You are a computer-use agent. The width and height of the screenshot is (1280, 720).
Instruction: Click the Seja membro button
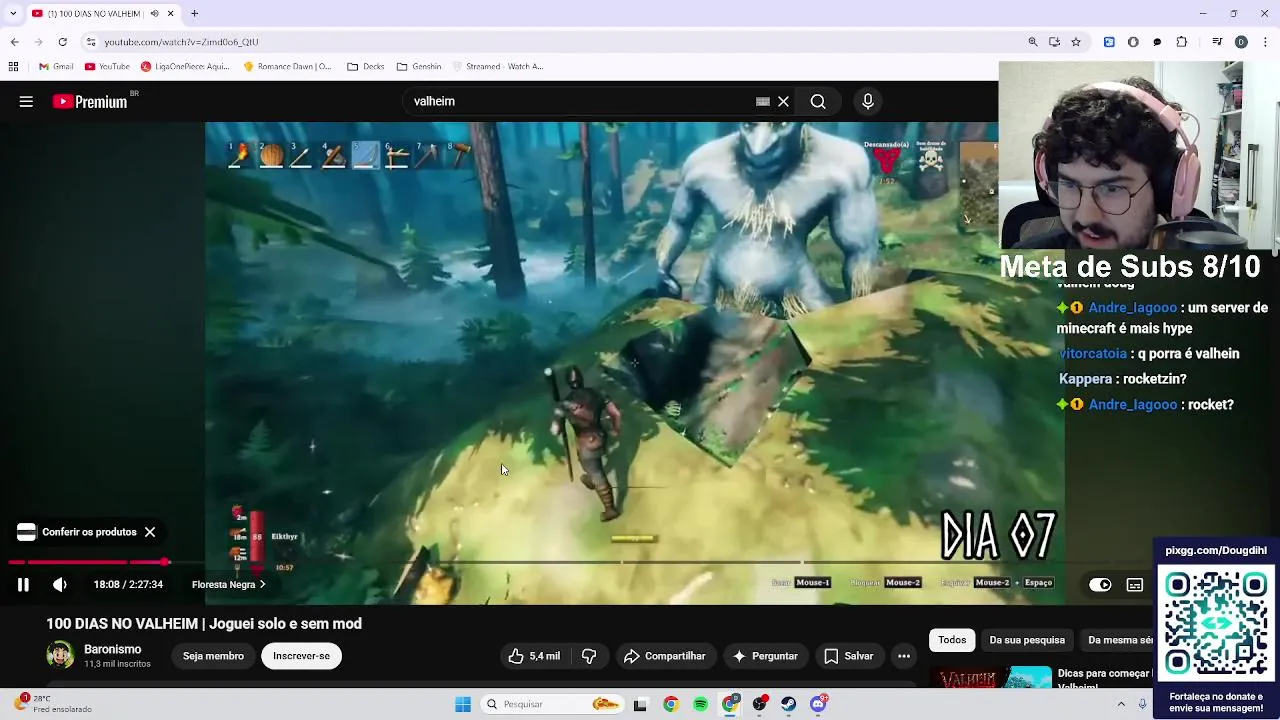click(x=213, y=656)
